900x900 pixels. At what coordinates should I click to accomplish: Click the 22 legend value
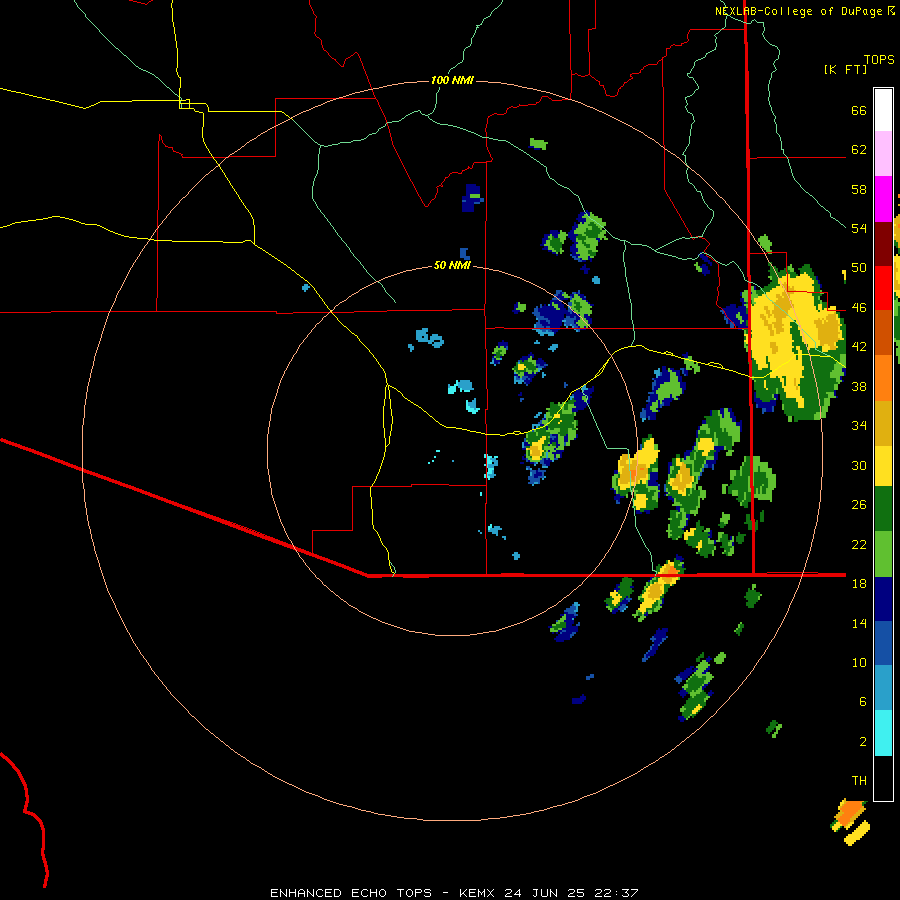[x=859, y=545]
